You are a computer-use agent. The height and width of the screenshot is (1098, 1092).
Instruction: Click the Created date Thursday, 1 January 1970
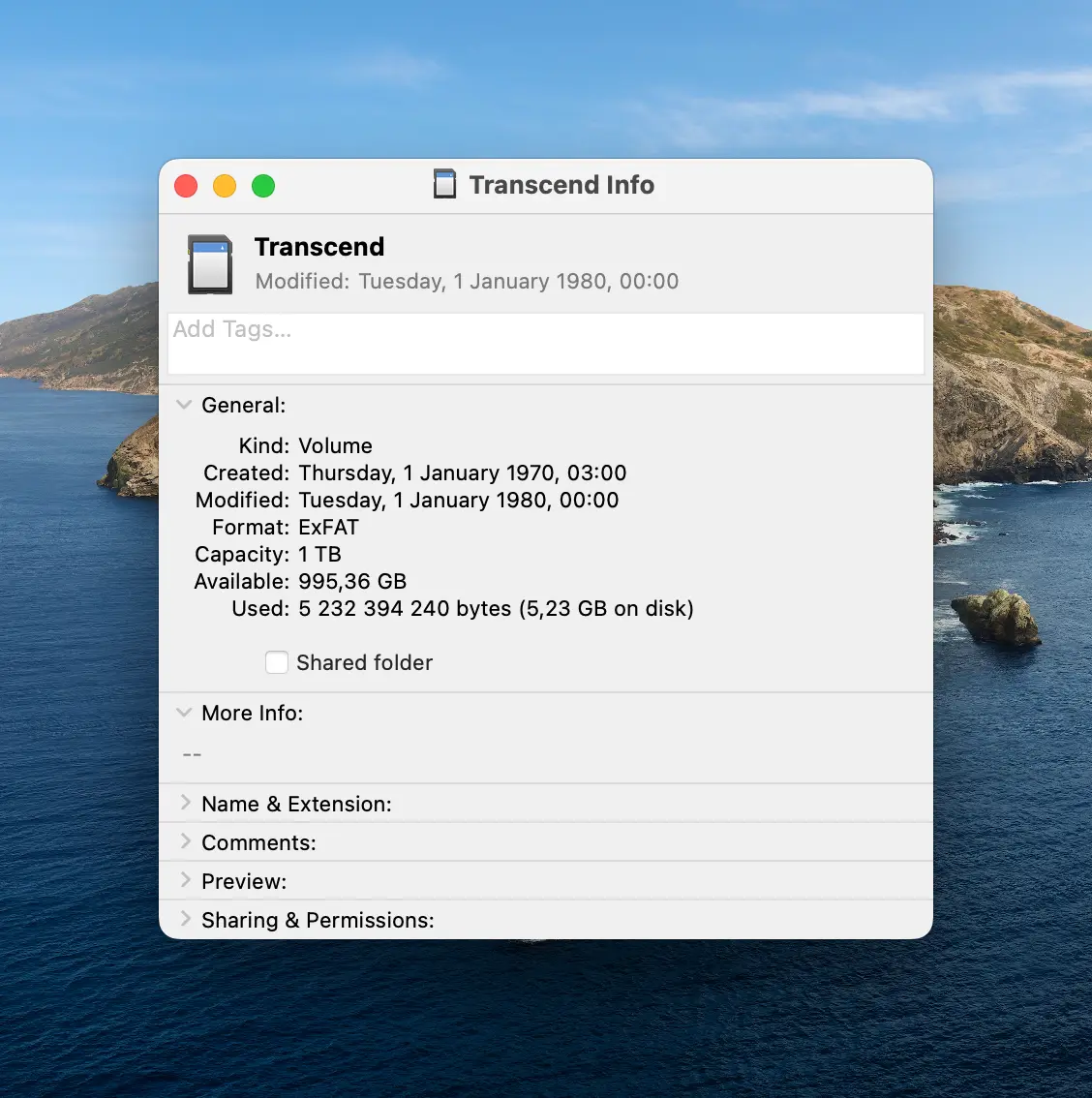click(x=463, y=473)
